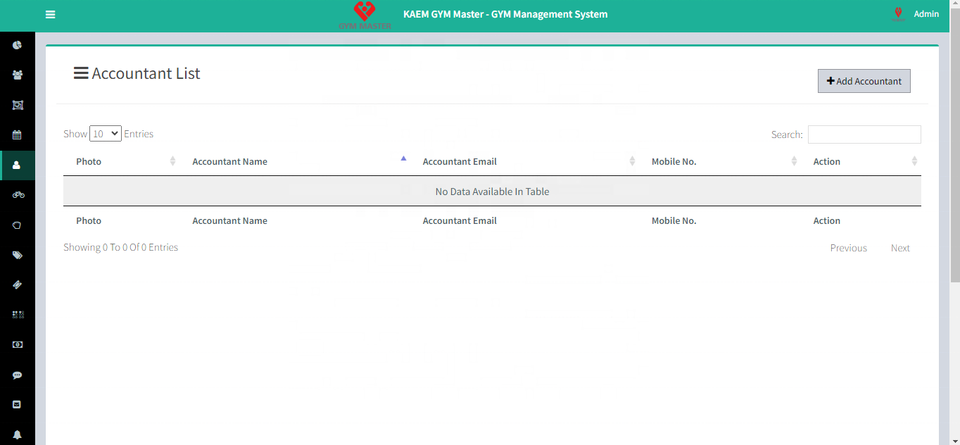Select the active accountant user sidebar icon
This screenshot has width=960, height=445.
(17, 165)
